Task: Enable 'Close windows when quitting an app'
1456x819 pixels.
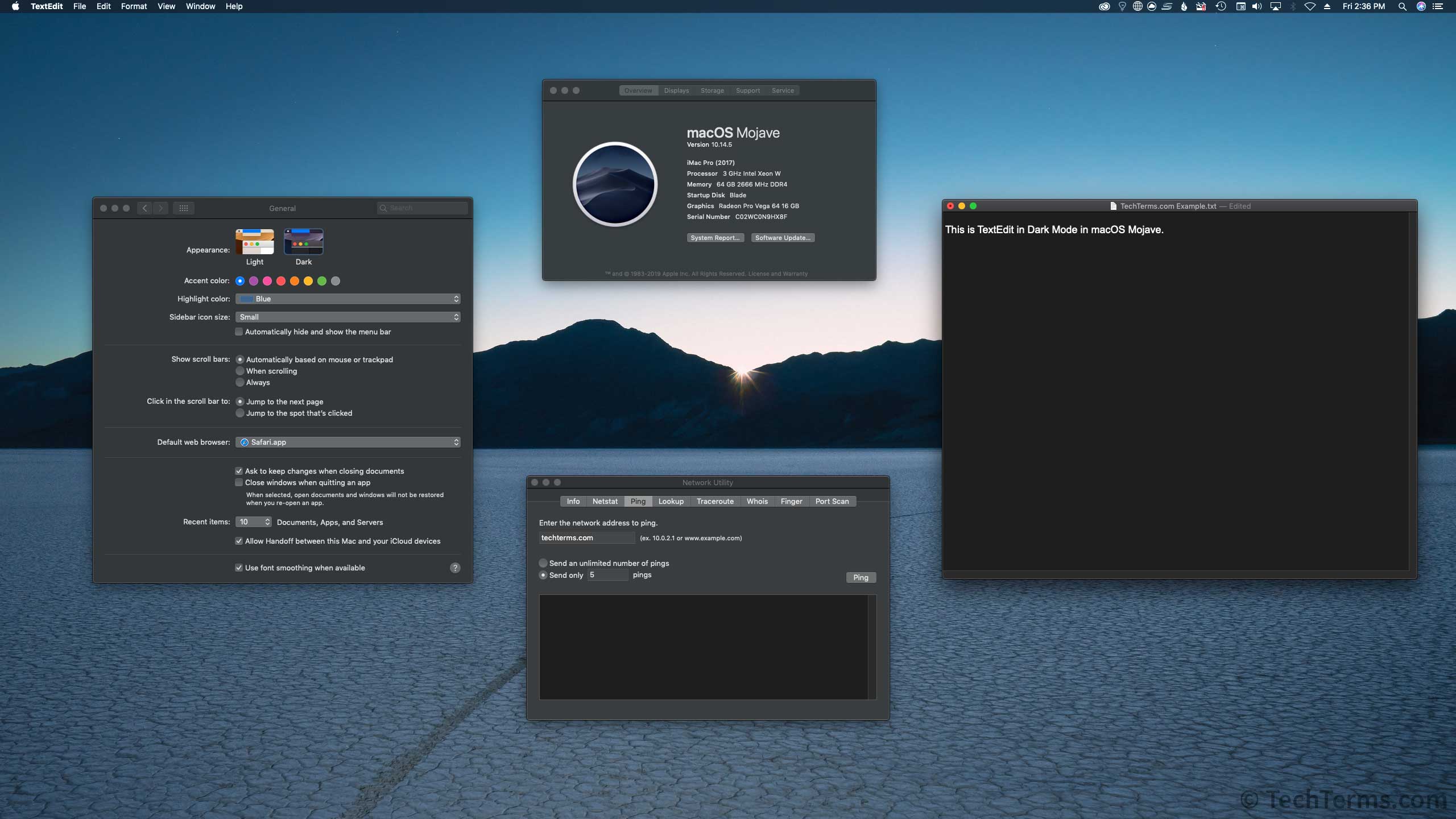Action: 239,482
